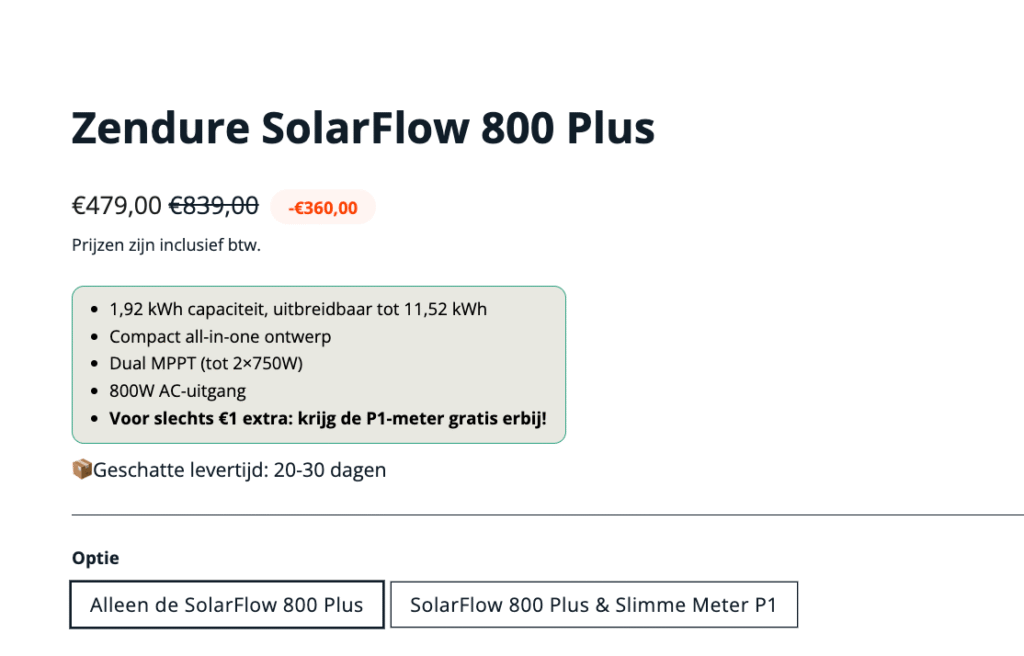Screen dimensions: 1024x656
Task: Click the bold P1-meter promotion line
Action: [x=328, y=418]
